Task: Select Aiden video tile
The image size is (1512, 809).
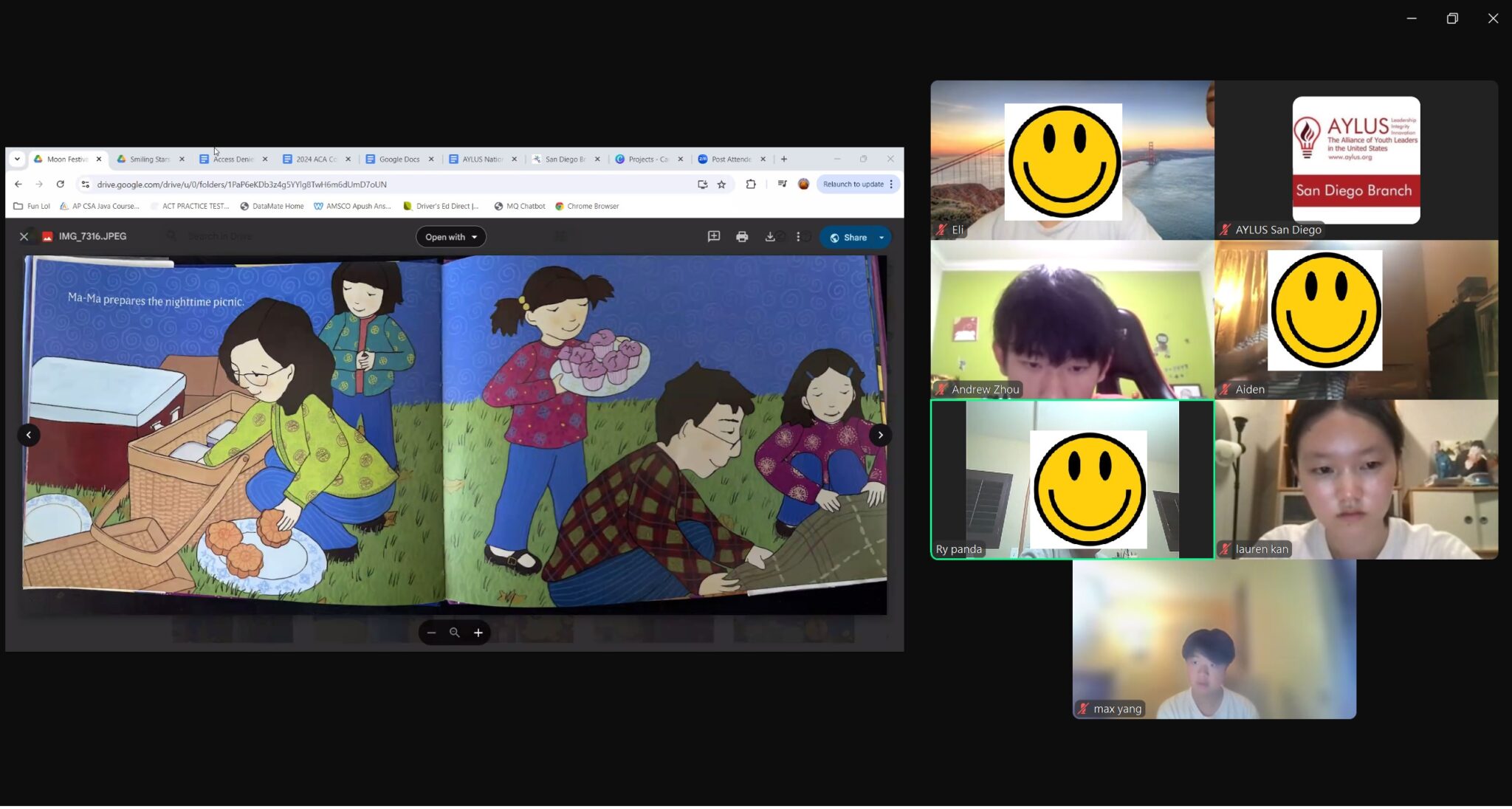Action: 1356,320
